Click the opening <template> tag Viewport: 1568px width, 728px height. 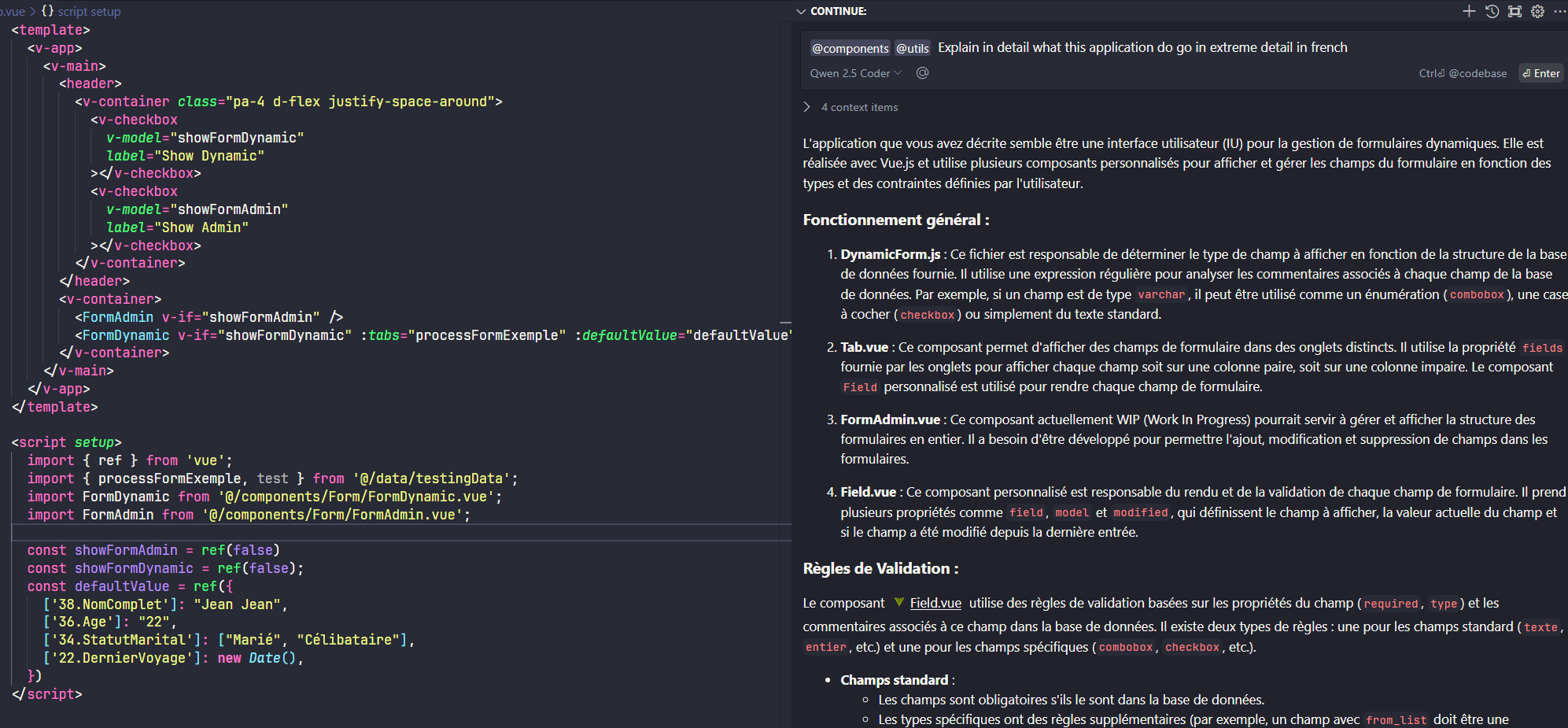tap(51, 30)
